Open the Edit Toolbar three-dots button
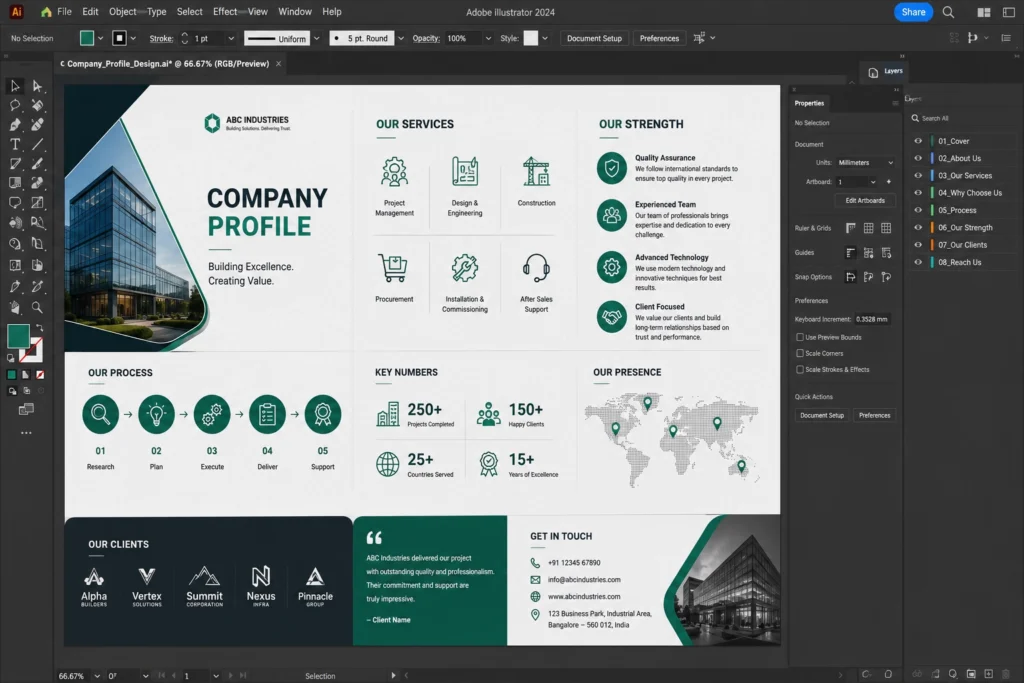 [x=26, y=433]
